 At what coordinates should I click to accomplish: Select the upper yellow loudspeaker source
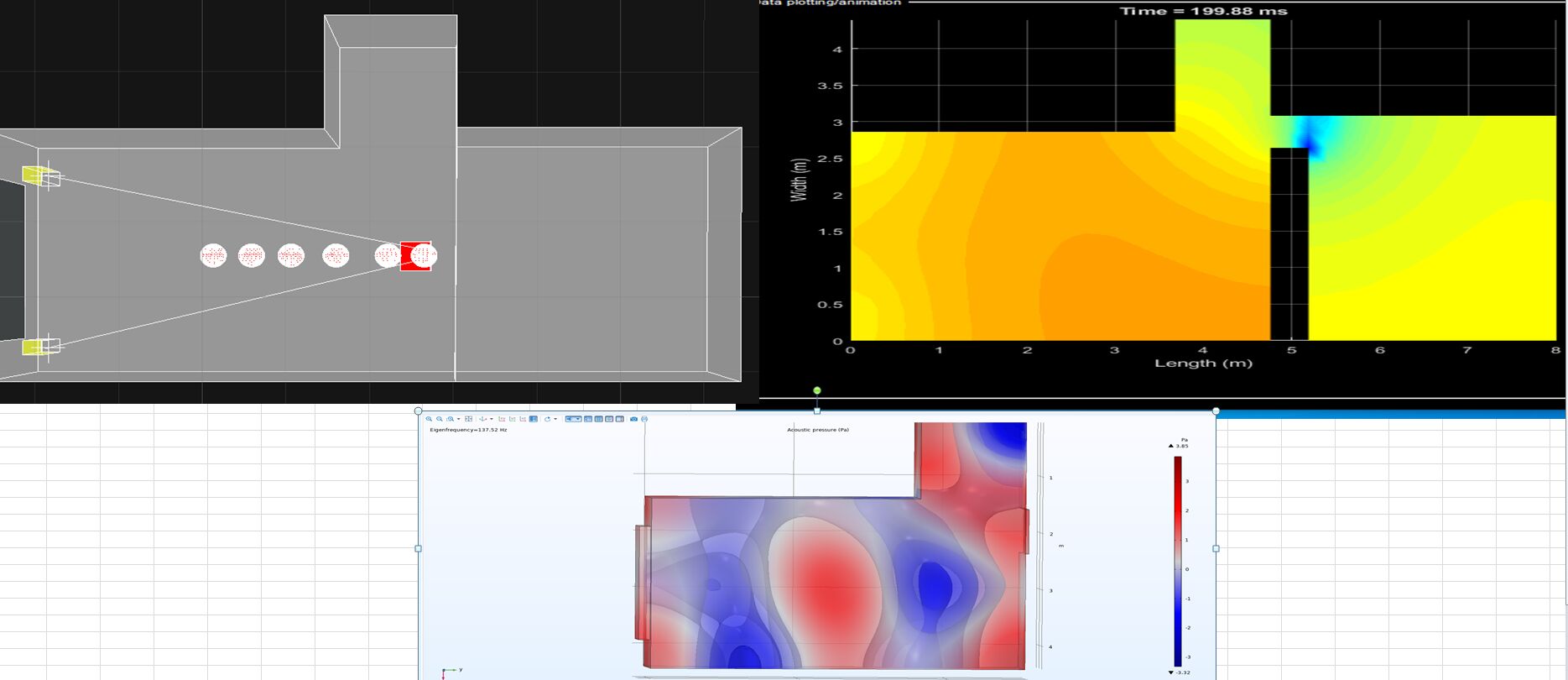(34, 175)
